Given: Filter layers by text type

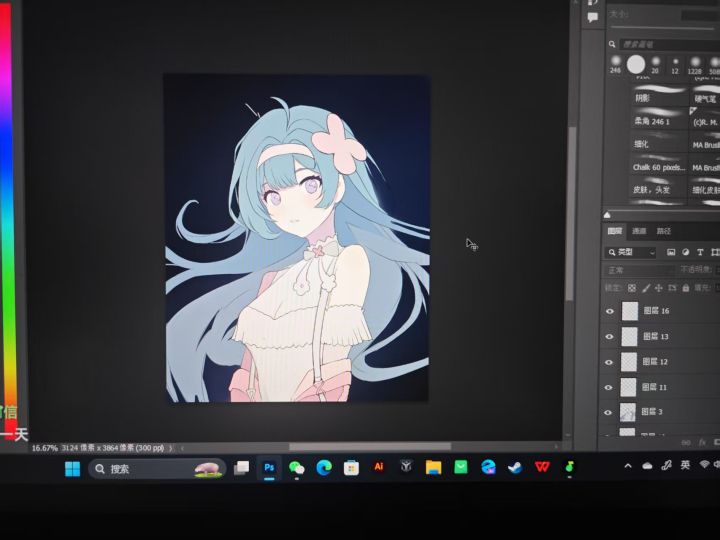Looking at the screenshot, I should pyautogui.click(x=700, y=252).
